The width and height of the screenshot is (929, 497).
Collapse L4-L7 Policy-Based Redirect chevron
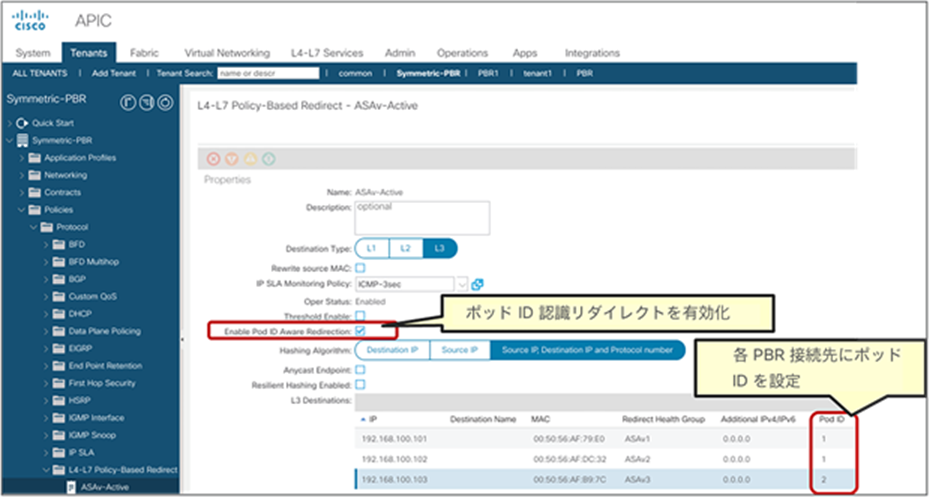(46, 470)
